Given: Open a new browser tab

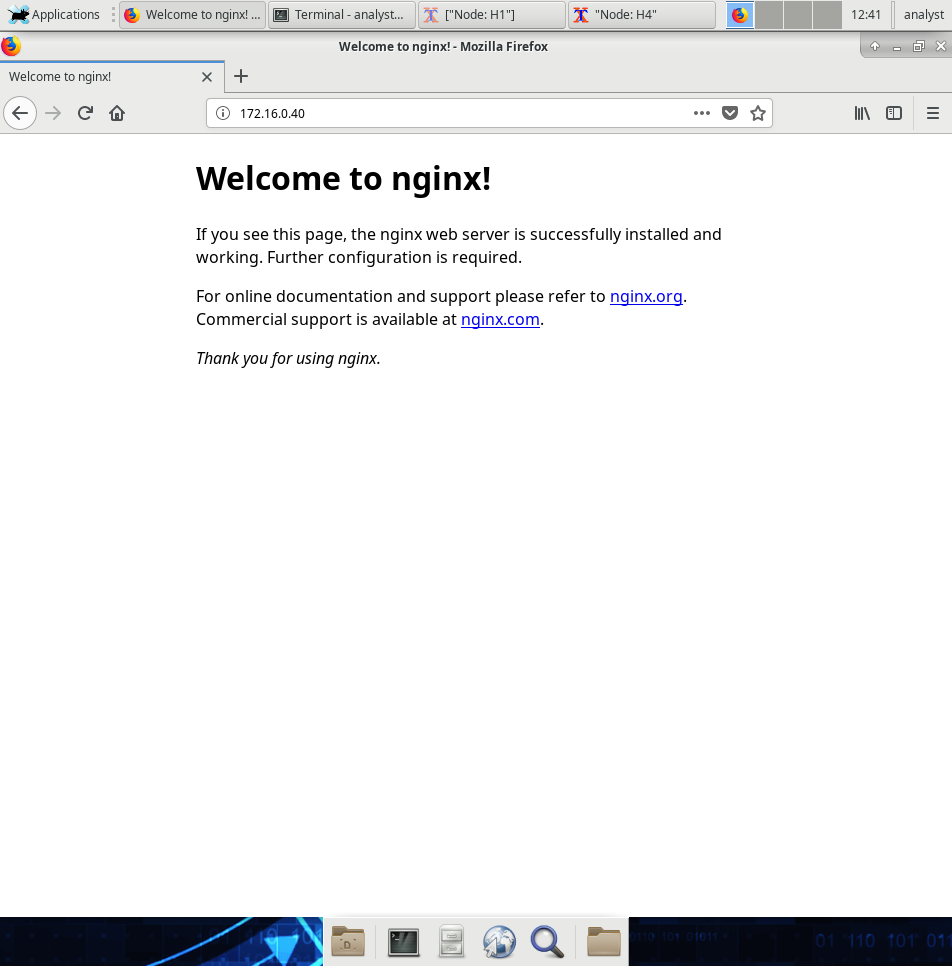Looking at the screenshot, I should 241,76.
